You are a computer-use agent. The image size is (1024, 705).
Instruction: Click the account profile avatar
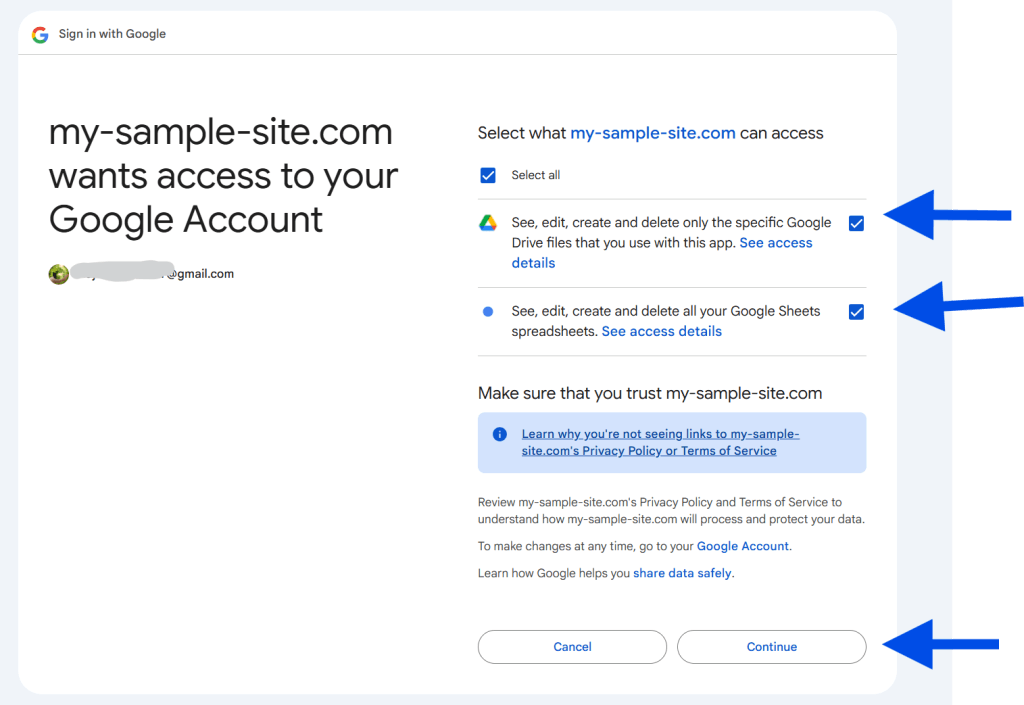pos(59,274)
